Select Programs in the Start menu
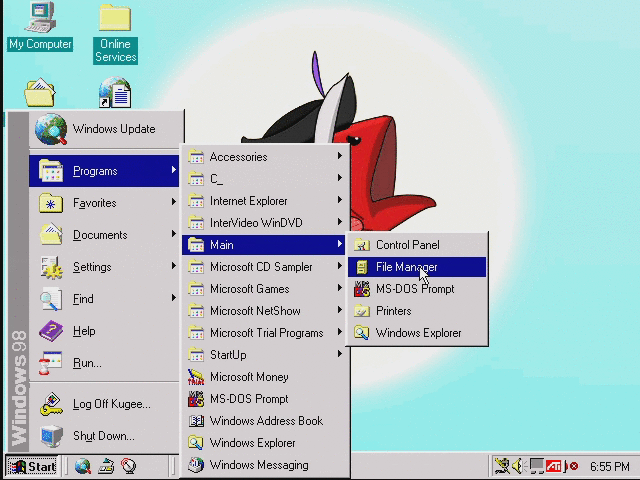 pos(104,171)
